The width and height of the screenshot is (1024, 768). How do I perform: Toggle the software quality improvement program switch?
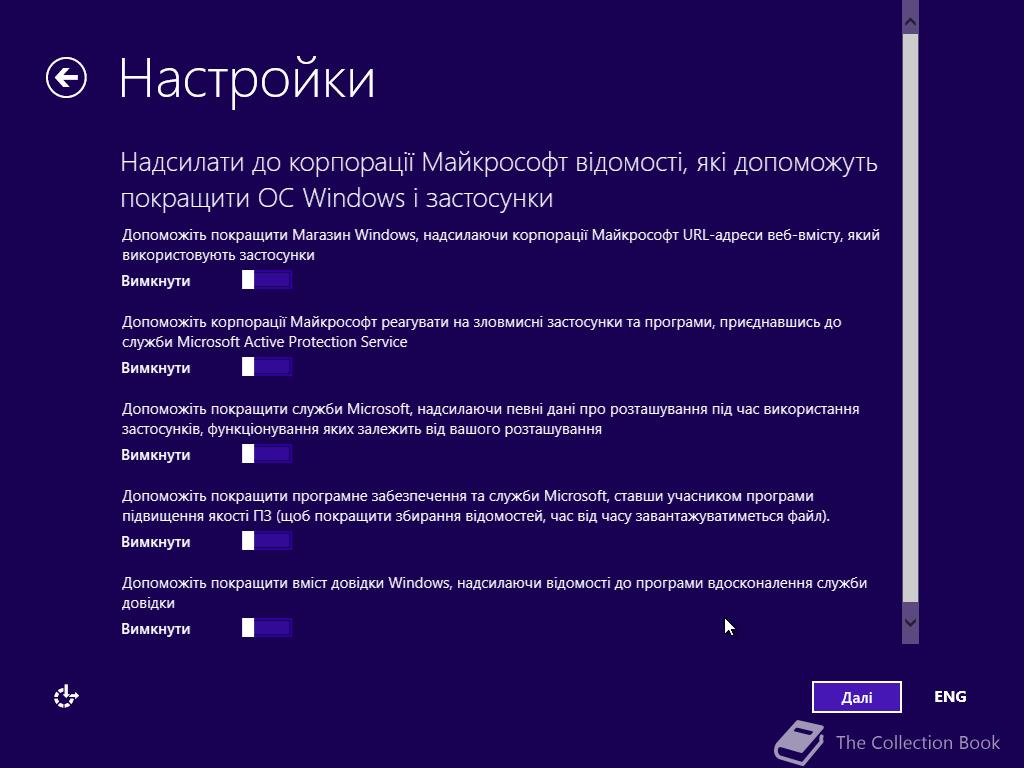[x=266, y=541]
